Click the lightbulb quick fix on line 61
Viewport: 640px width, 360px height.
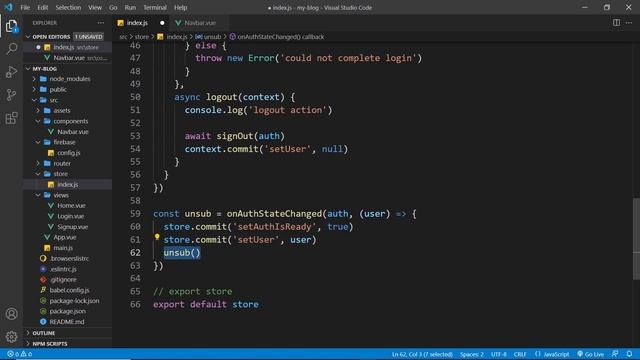click(x=157, y=237)
